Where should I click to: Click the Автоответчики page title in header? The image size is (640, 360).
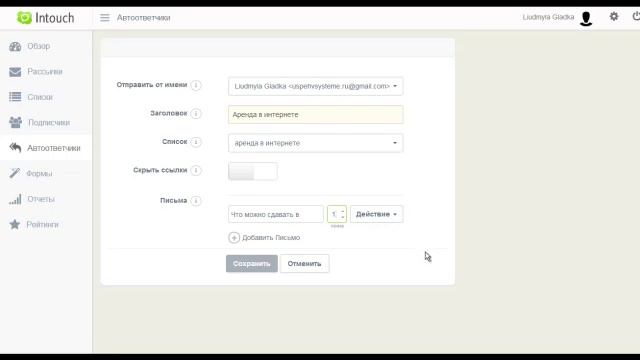click(144, 18)
